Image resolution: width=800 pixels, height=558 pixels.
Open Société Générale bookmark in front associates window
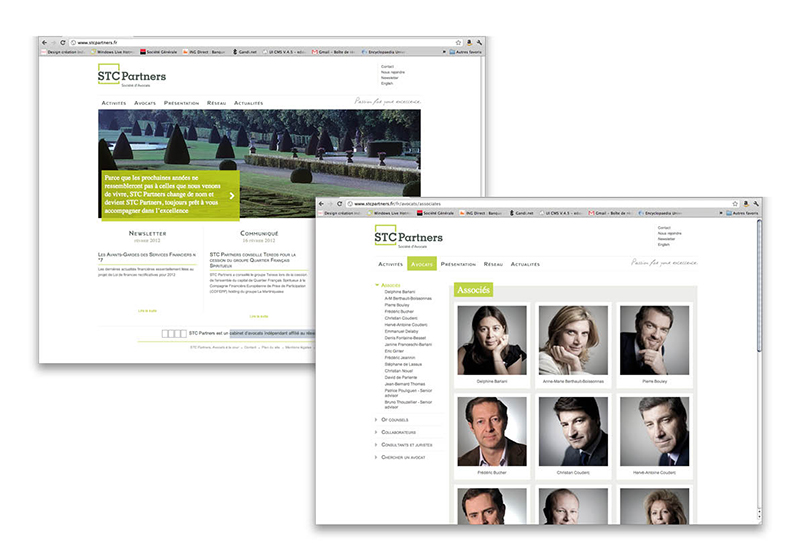435,213
